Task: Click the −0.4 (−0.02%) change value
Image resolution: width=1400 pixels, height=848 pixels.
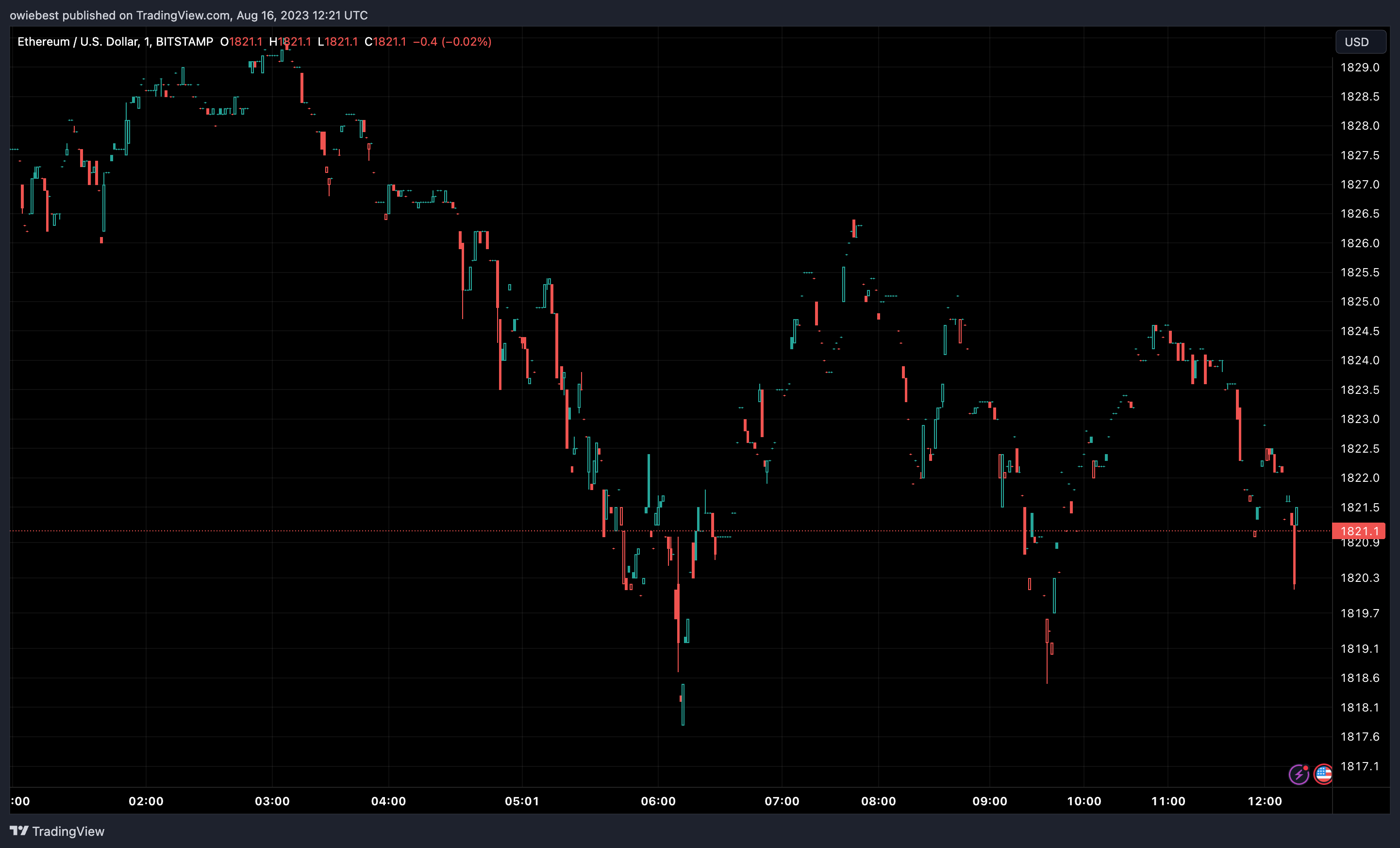Action: (x=452, y=41)
